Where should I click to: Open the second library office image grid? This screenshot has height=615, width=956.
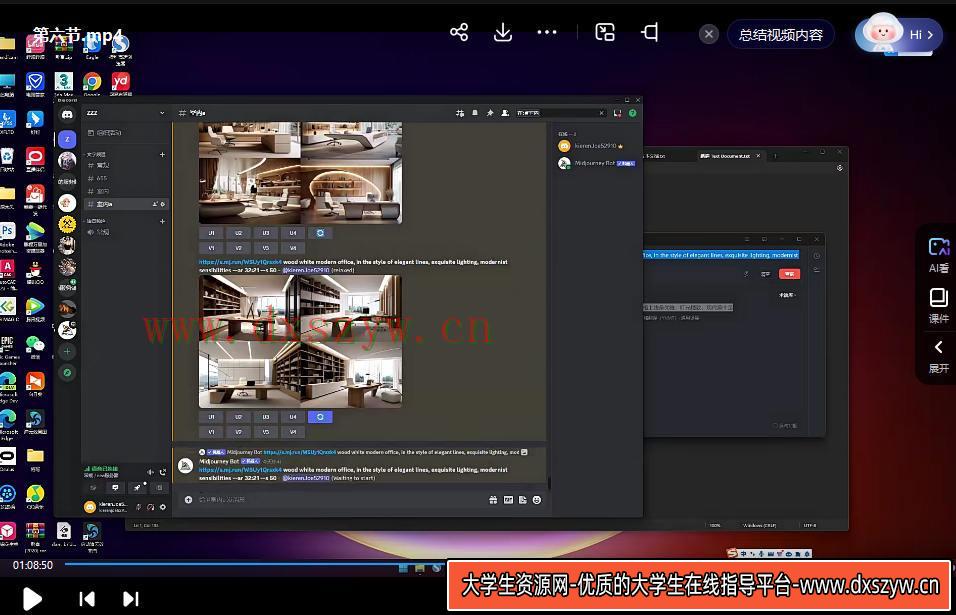pos(300,341)
